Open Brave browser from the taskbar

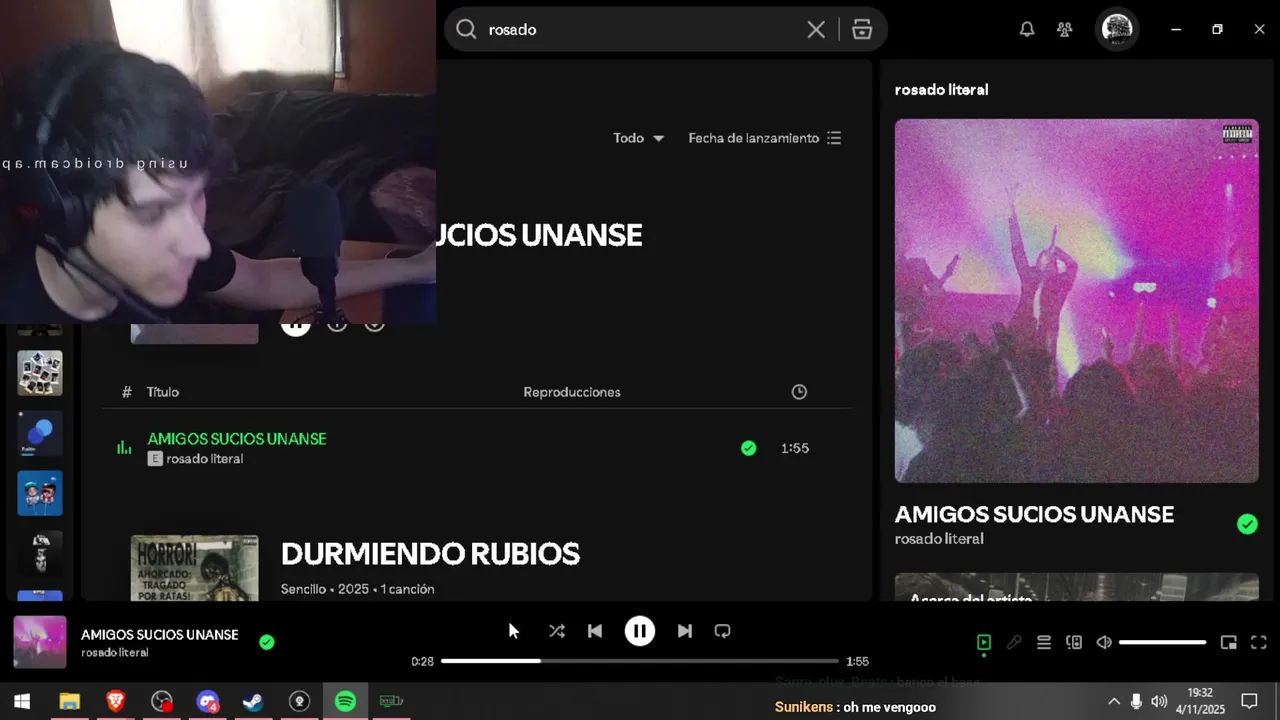116,702
